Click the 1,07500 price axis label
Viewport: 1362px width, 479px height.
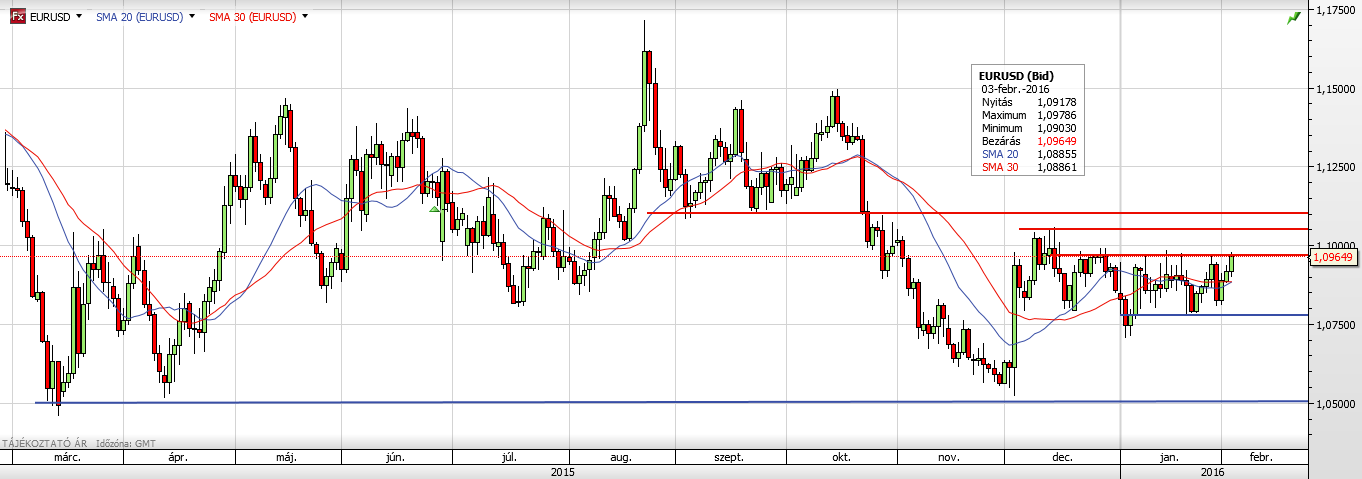coord(1335,325)
